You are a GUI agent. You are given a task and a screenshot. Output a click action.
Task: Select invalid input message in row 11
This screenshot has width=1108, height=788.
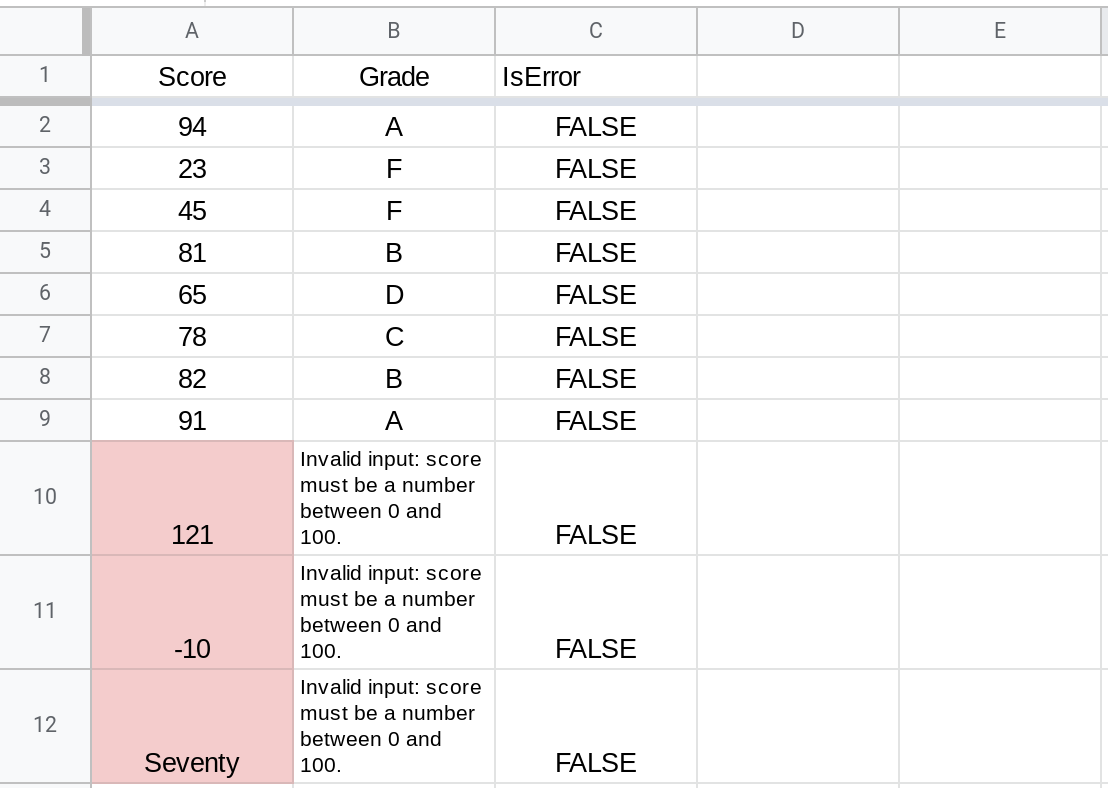pyautogui.click(x=394, y=612)
